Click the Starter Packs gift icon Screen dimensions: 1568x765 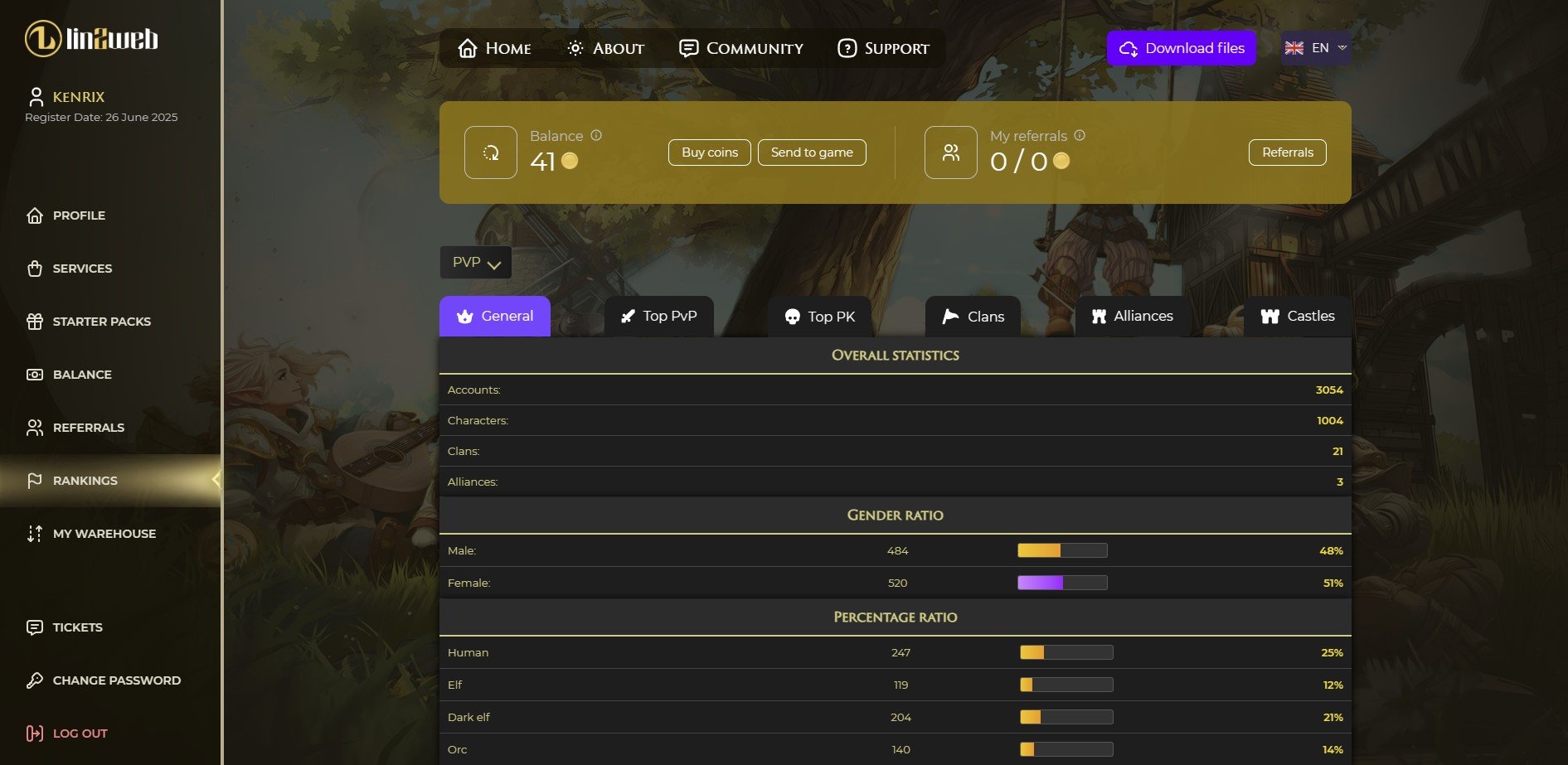click(35, 322)
